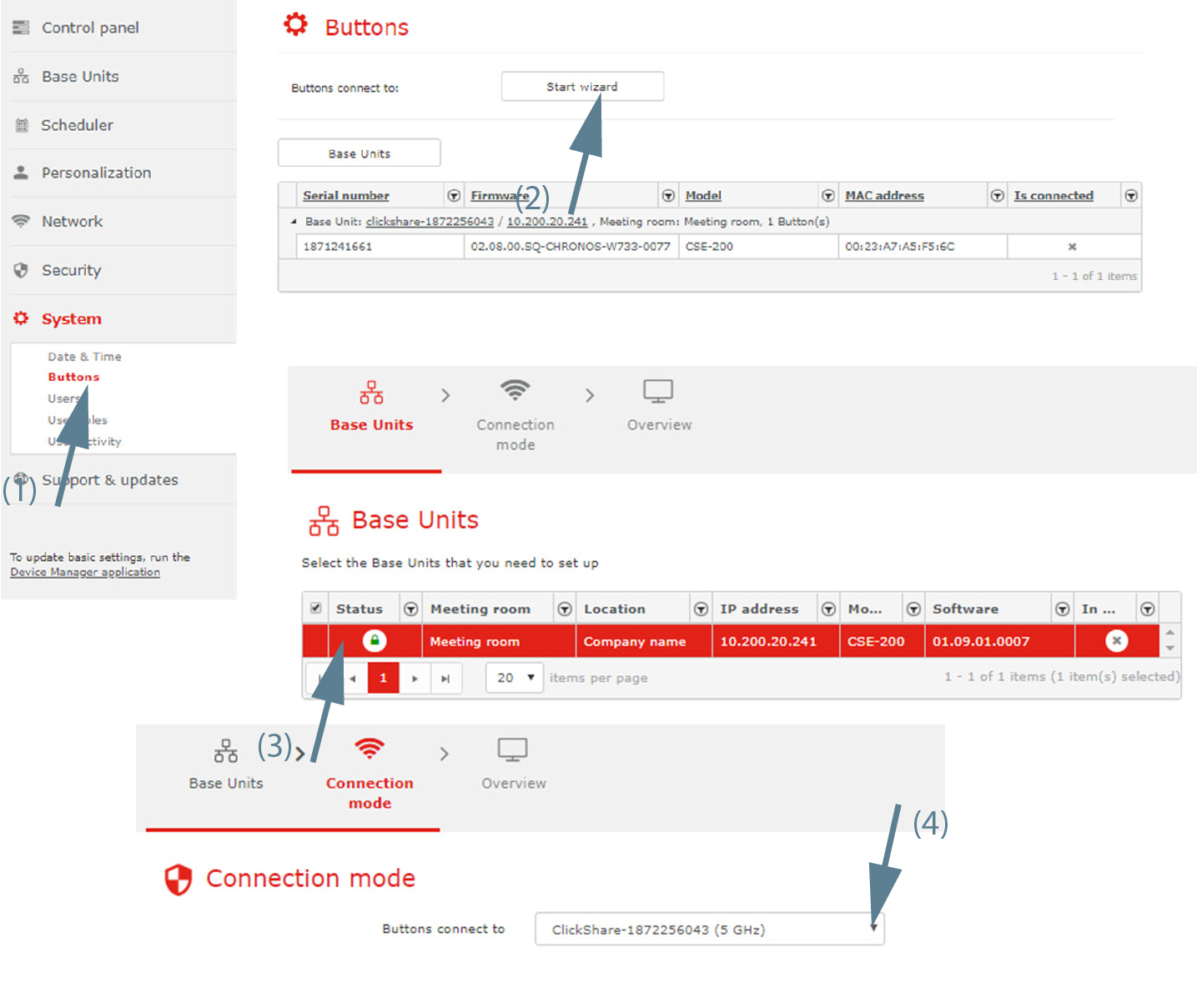Click the grey Connection mode wifi step icon
1197x1008 pixels.
[516, 390]
